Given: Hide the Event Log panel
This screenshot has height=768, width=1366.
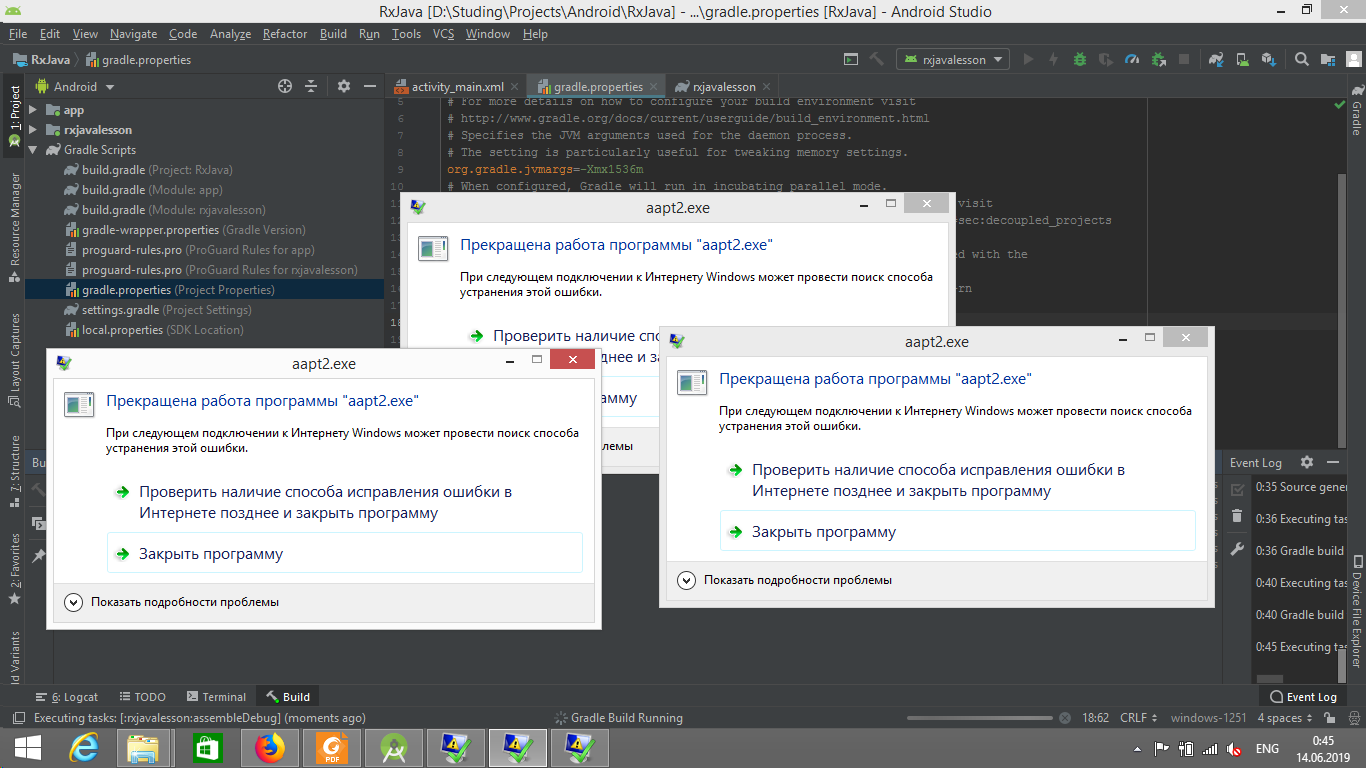Looking at the screenshot, I should click(1332, 462).
